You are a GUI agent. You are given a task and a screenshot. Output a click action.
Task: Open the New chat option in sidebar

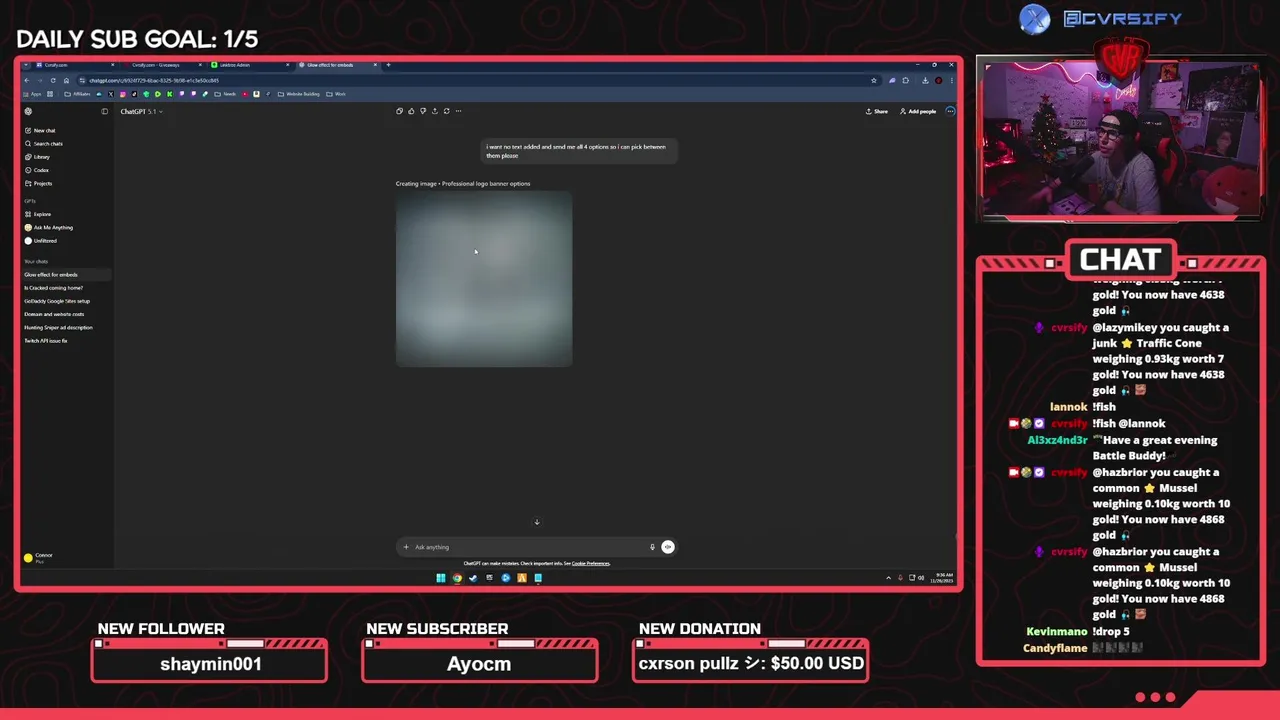(x=41, y=130)
